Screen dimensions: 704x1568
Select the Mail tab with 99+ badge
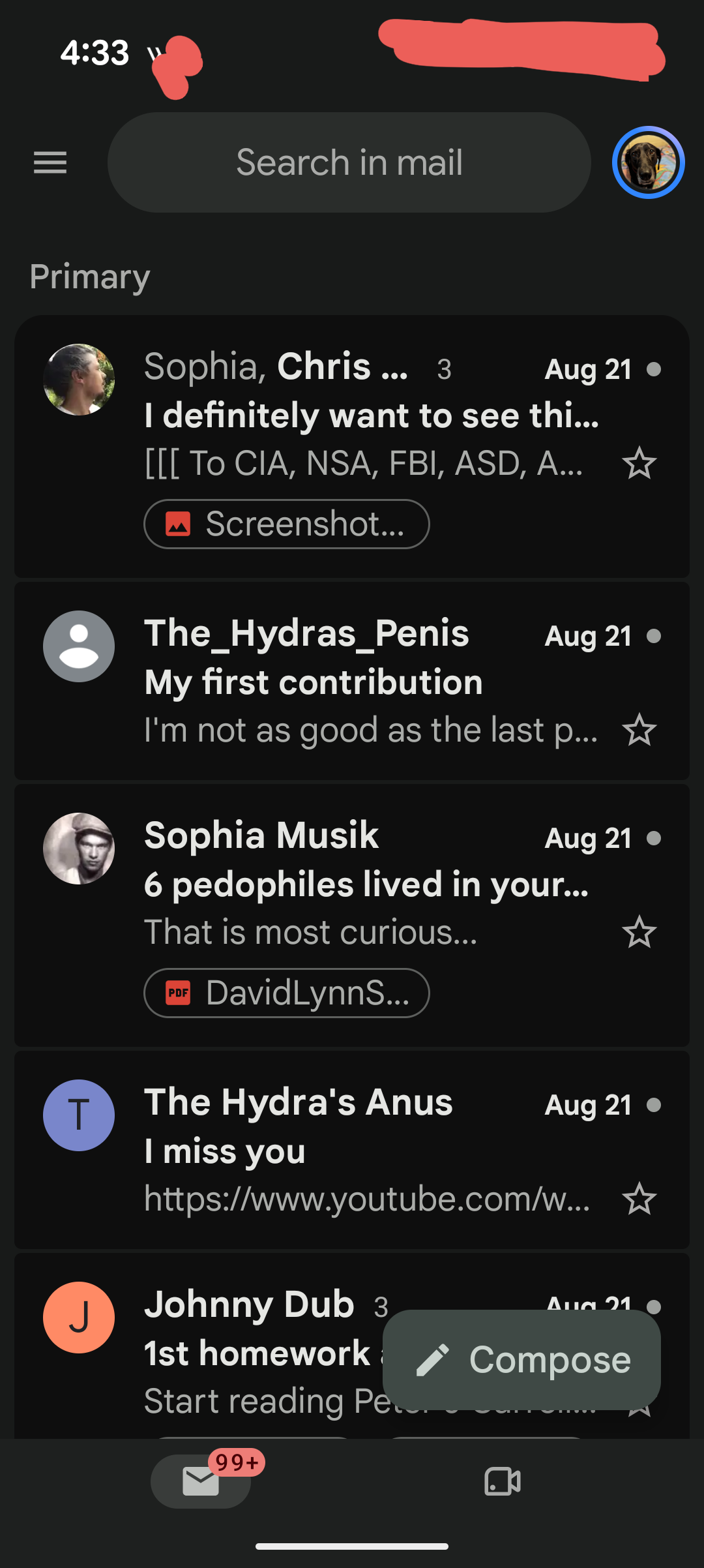(x=201, y=1481)
